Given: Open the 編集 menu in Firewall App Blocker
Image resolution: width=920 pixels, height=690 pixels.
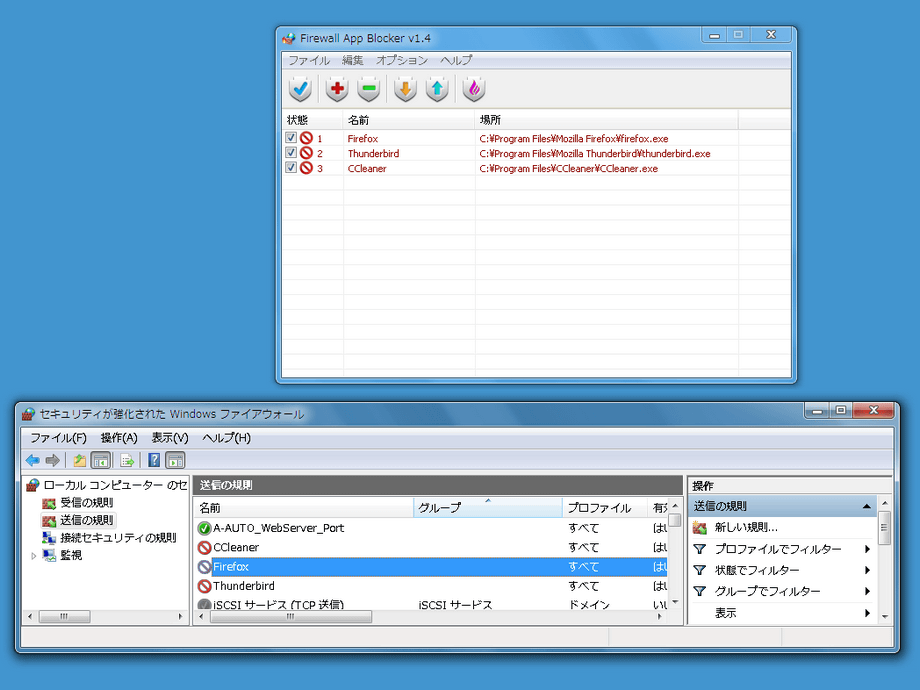Looking at the screenshot, I should [x=353, y=60].
